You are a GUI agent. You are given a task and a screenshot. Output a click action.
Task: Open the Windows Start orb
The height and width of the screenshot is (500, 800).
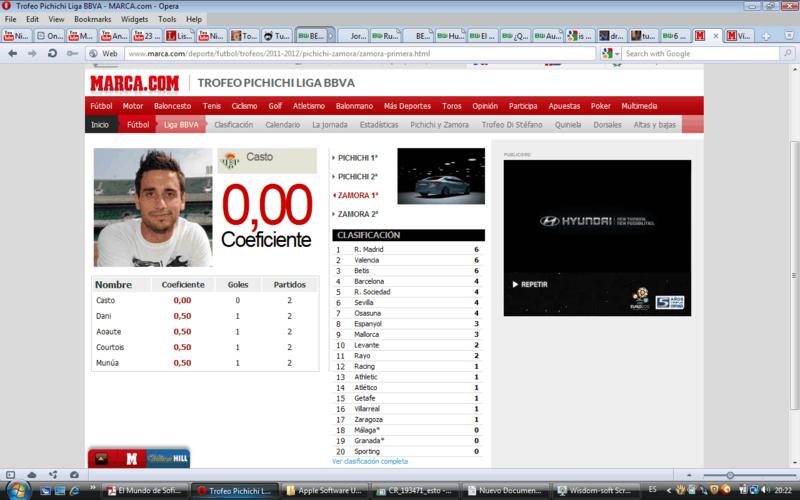click(17, 490)
